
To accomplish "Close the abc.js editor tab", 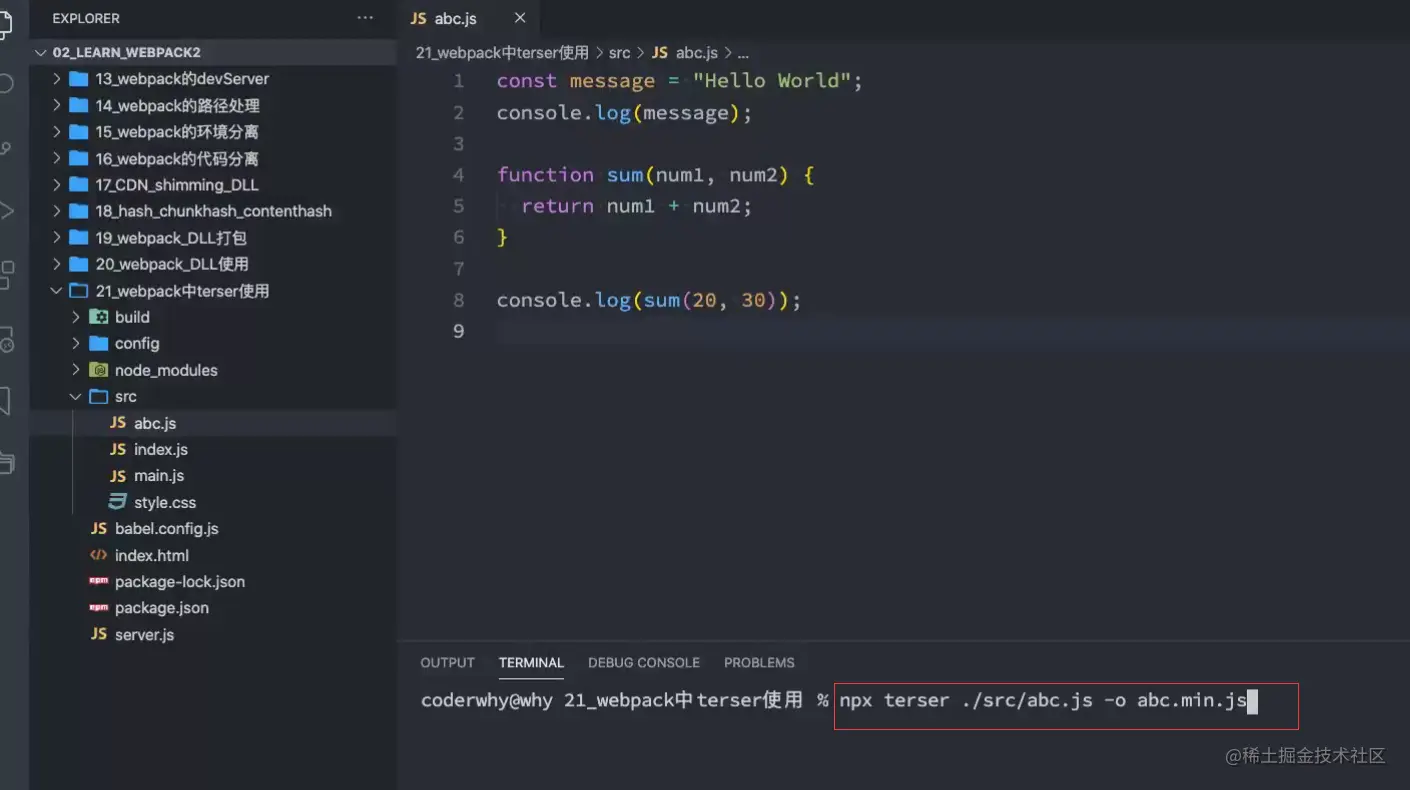I will click(520, 18).
